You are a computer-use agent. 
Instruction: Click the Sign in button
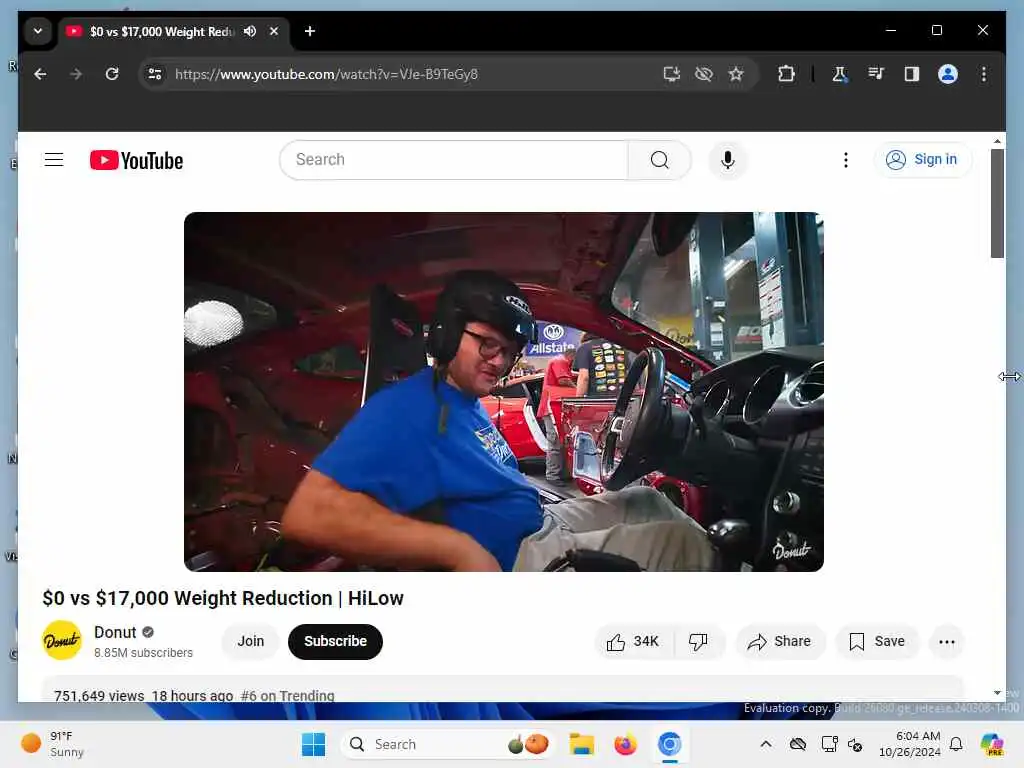923,160
